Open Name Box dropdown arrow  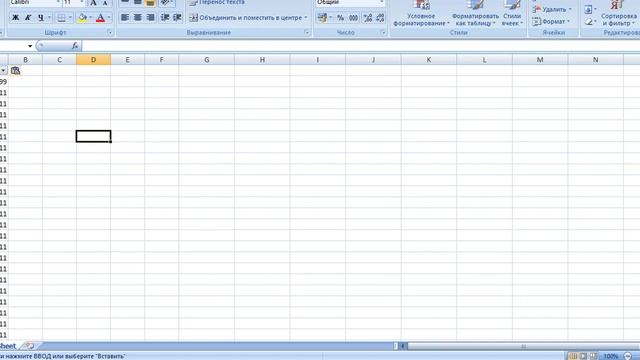coord(30,46)
